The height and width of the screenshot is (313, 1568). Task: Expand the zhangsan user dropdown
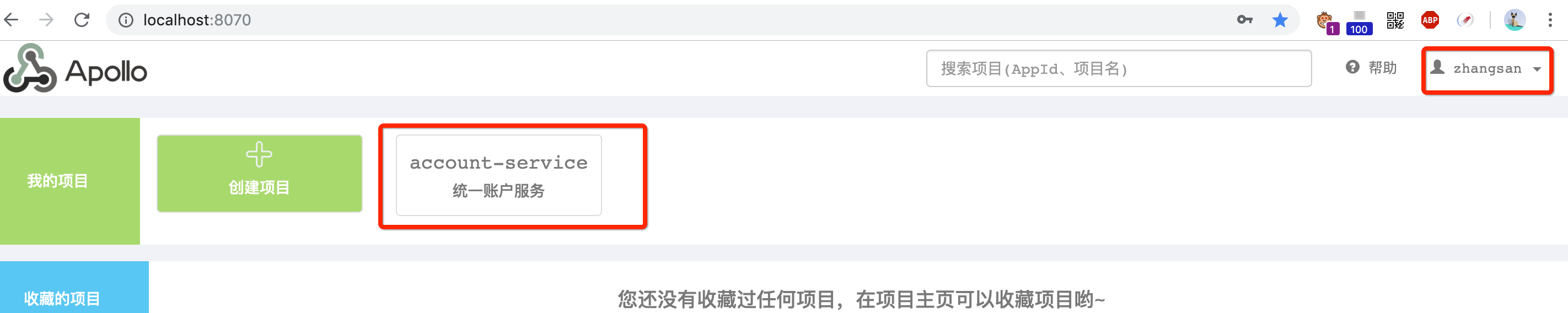(x=1487, y=69)
